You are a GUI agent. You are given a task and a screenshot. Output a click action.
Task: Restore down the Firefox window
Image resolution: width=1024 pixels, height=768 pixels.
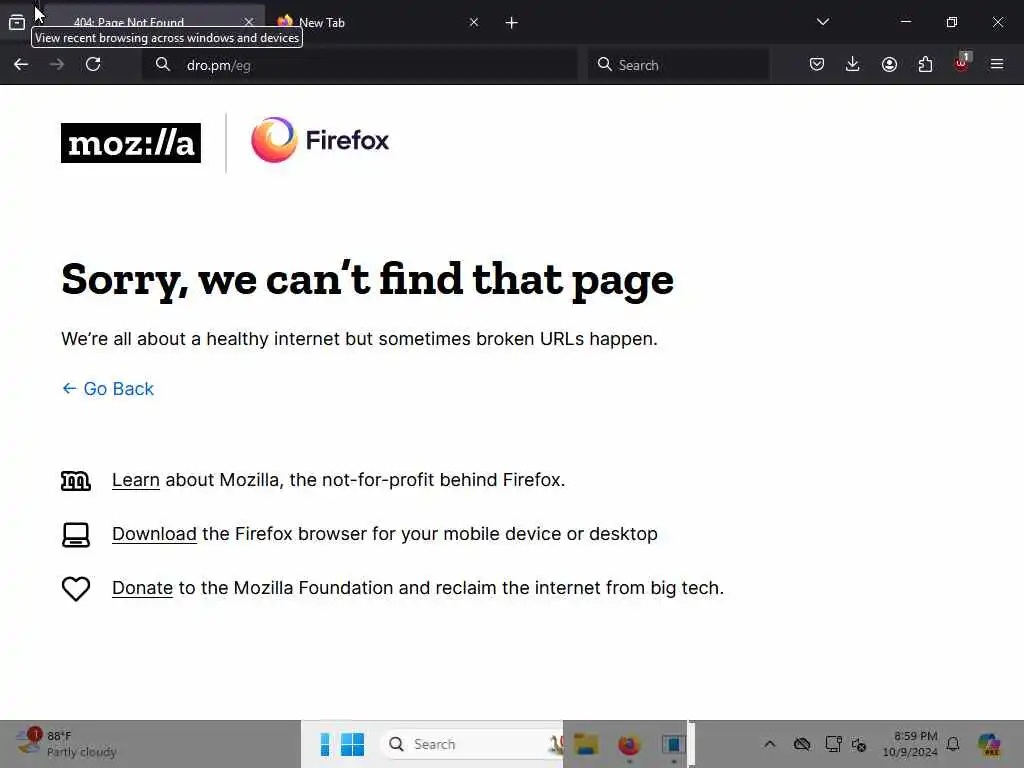(952, 22)
